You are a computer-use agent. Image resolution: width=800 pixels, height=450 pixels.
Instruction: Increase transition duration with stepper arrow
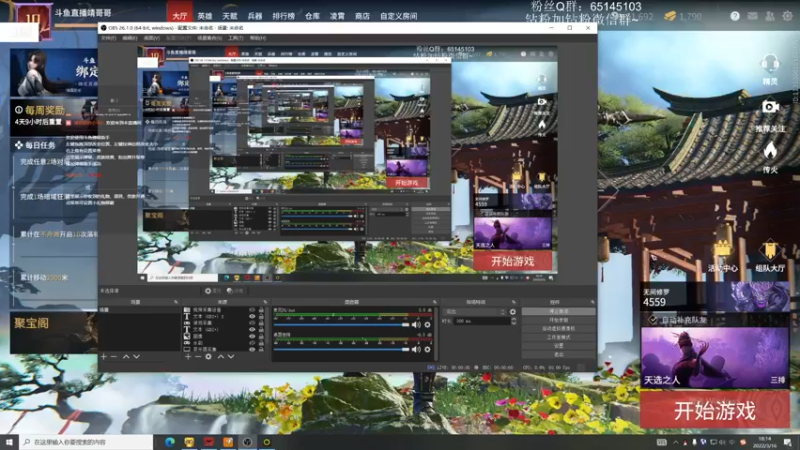513,319
